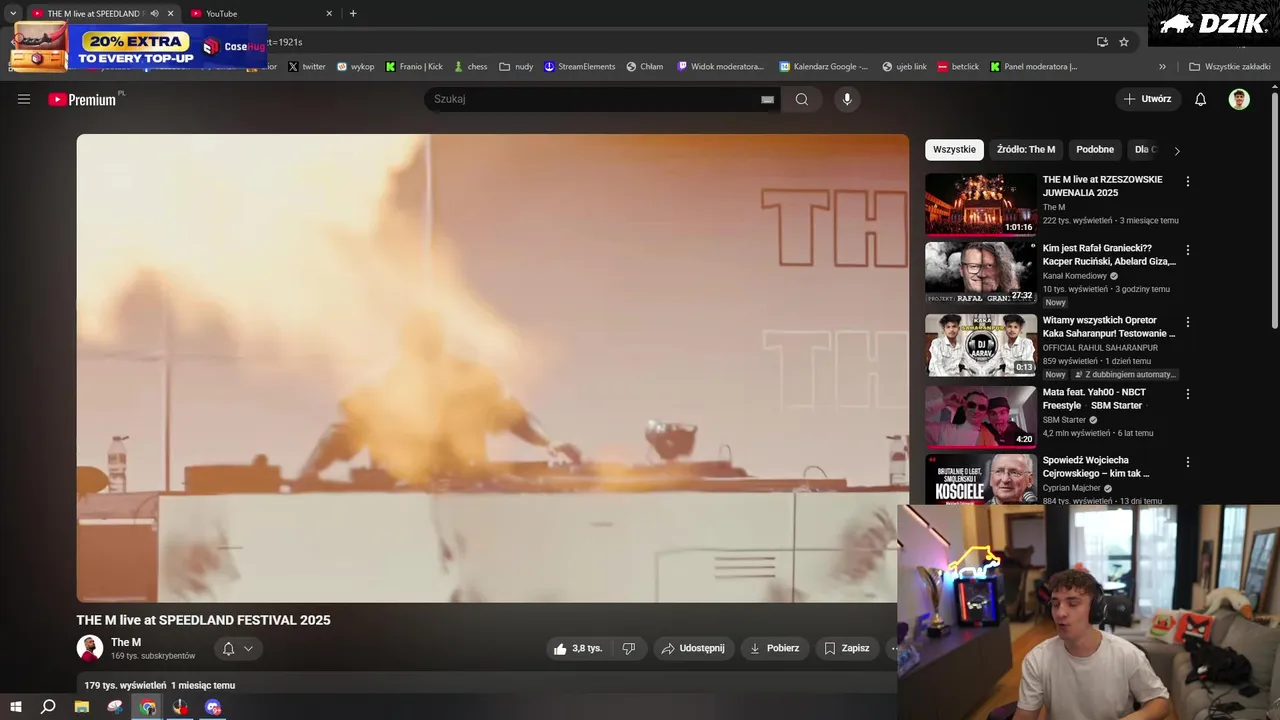Like the video with thumbs up
The height and width of the screenshot is (720, 1280).
579,648
